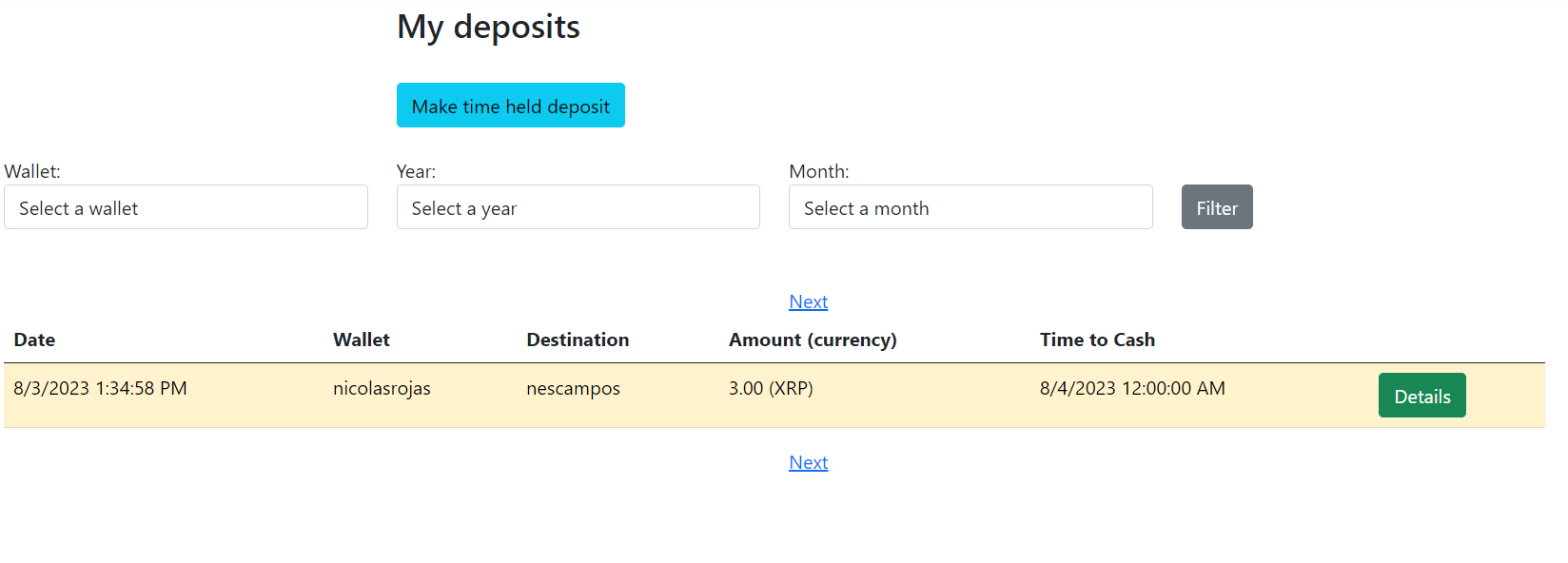This screenshot has height=563, width=1568.
Task: Click the nescampos destination cell
Action: 573,388
